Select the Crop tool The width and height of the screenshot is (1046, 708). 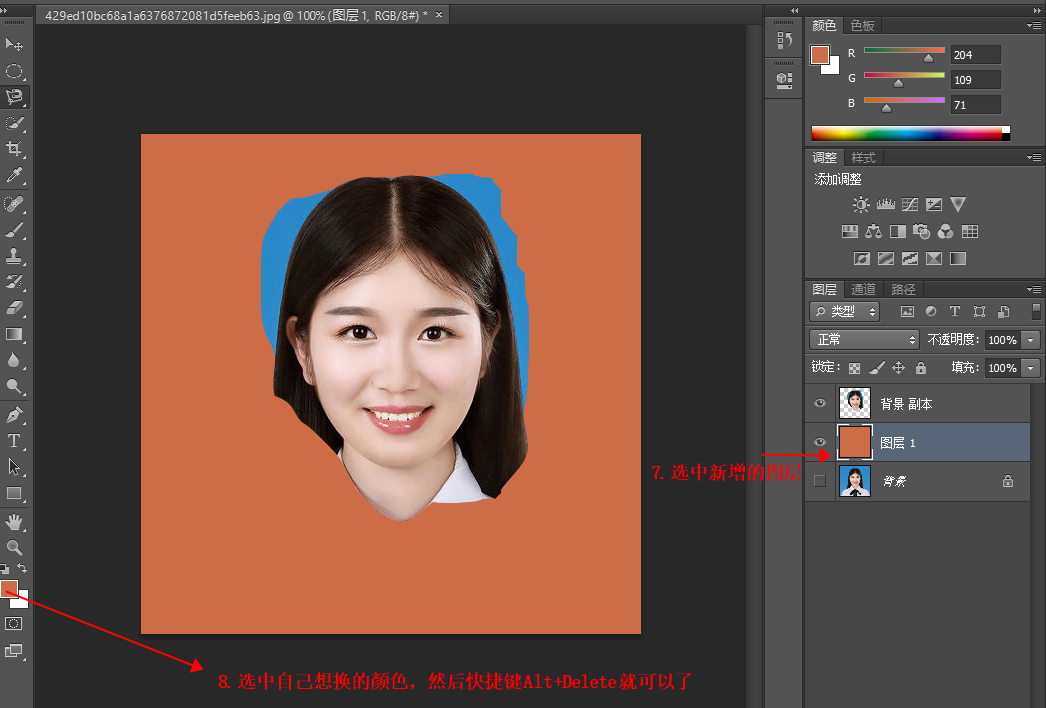[14, 148]
